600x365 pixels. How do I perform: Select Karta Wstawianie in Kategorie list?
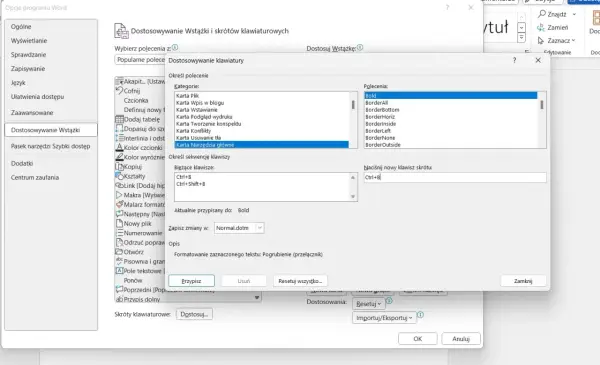pyautogui.click(x=262, y=110)
